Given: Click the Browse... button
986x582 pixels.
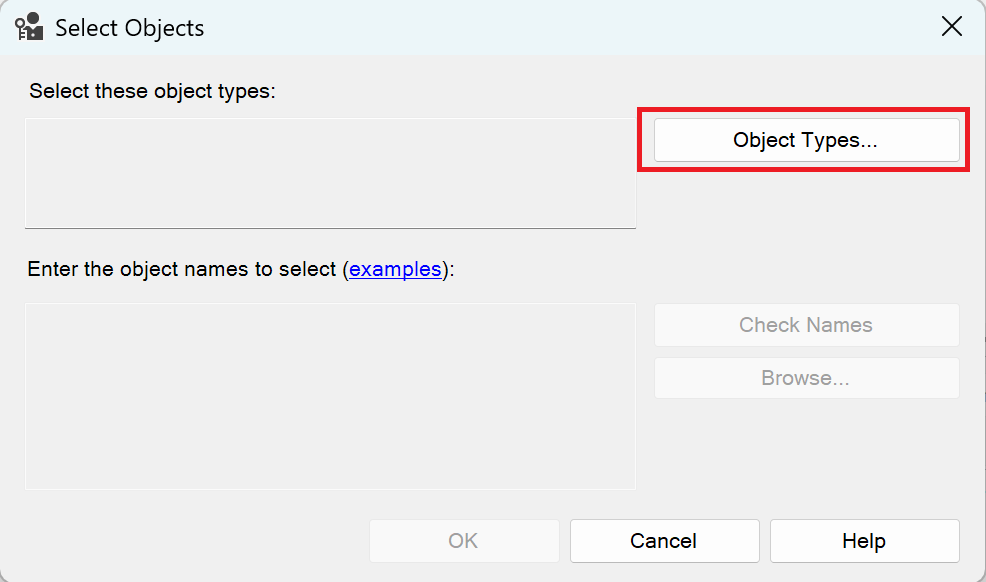Looking at the screenshot, I should pos(806,378).
